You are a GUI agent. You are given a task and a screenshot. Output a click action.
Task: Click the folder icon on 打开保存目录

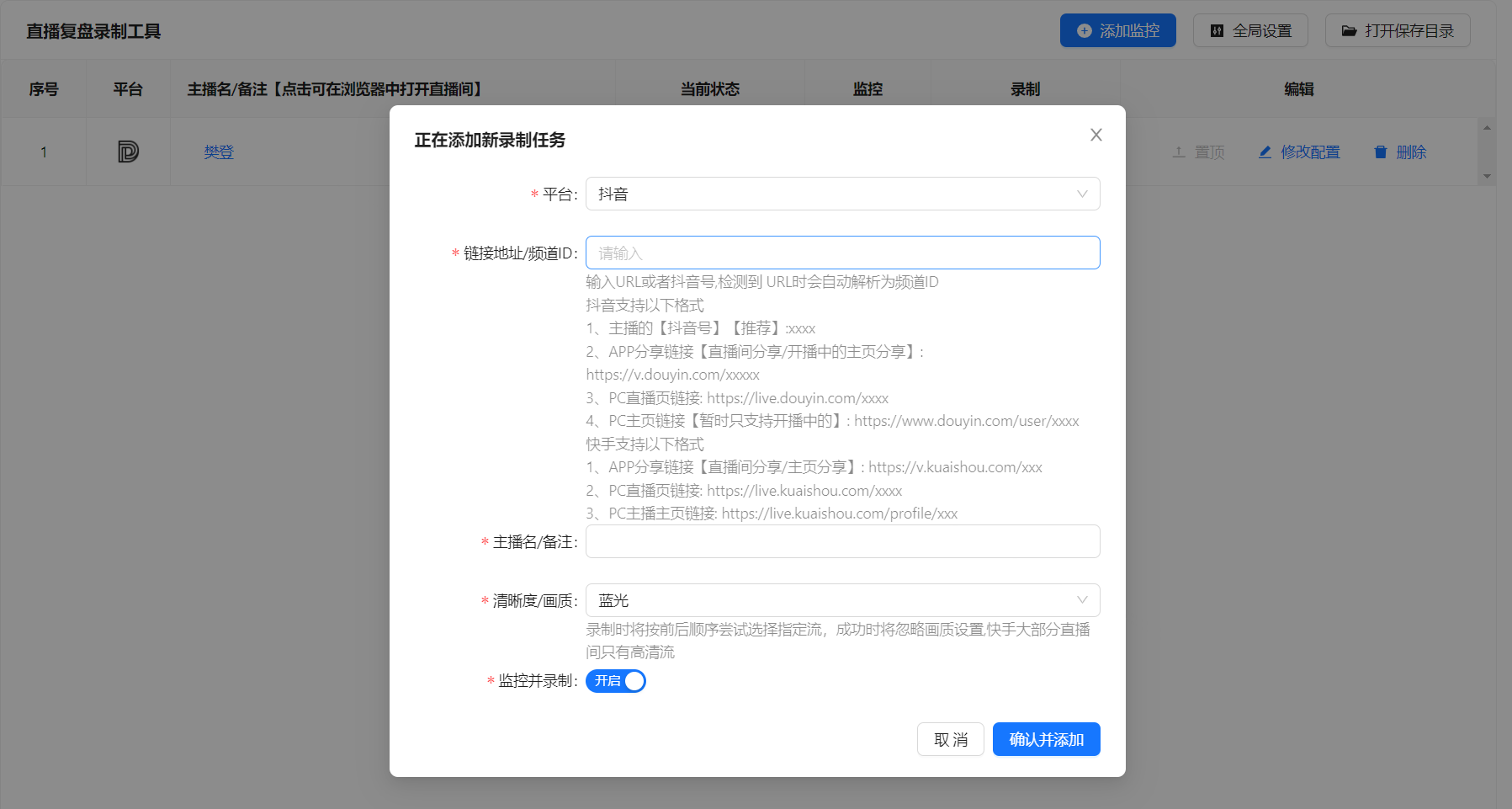[1350, 30]
